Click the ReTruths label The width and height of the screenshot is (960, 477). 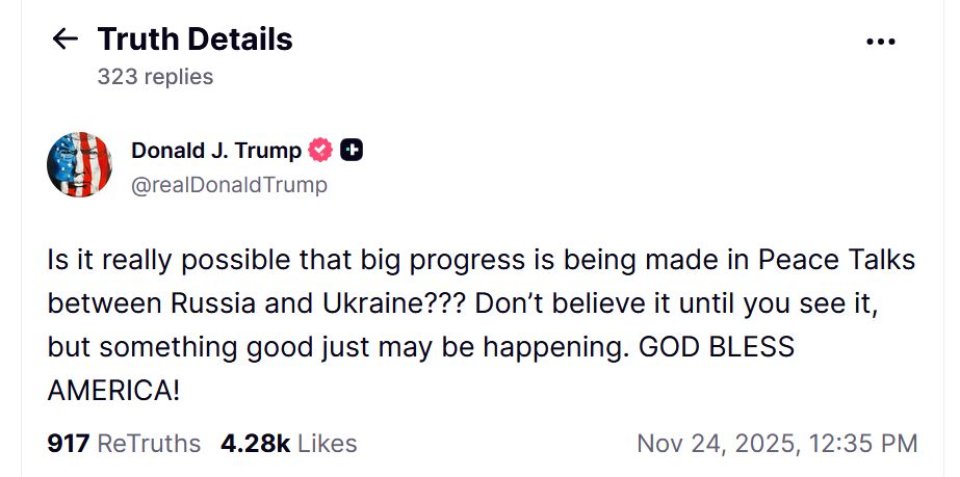[149, 443]
